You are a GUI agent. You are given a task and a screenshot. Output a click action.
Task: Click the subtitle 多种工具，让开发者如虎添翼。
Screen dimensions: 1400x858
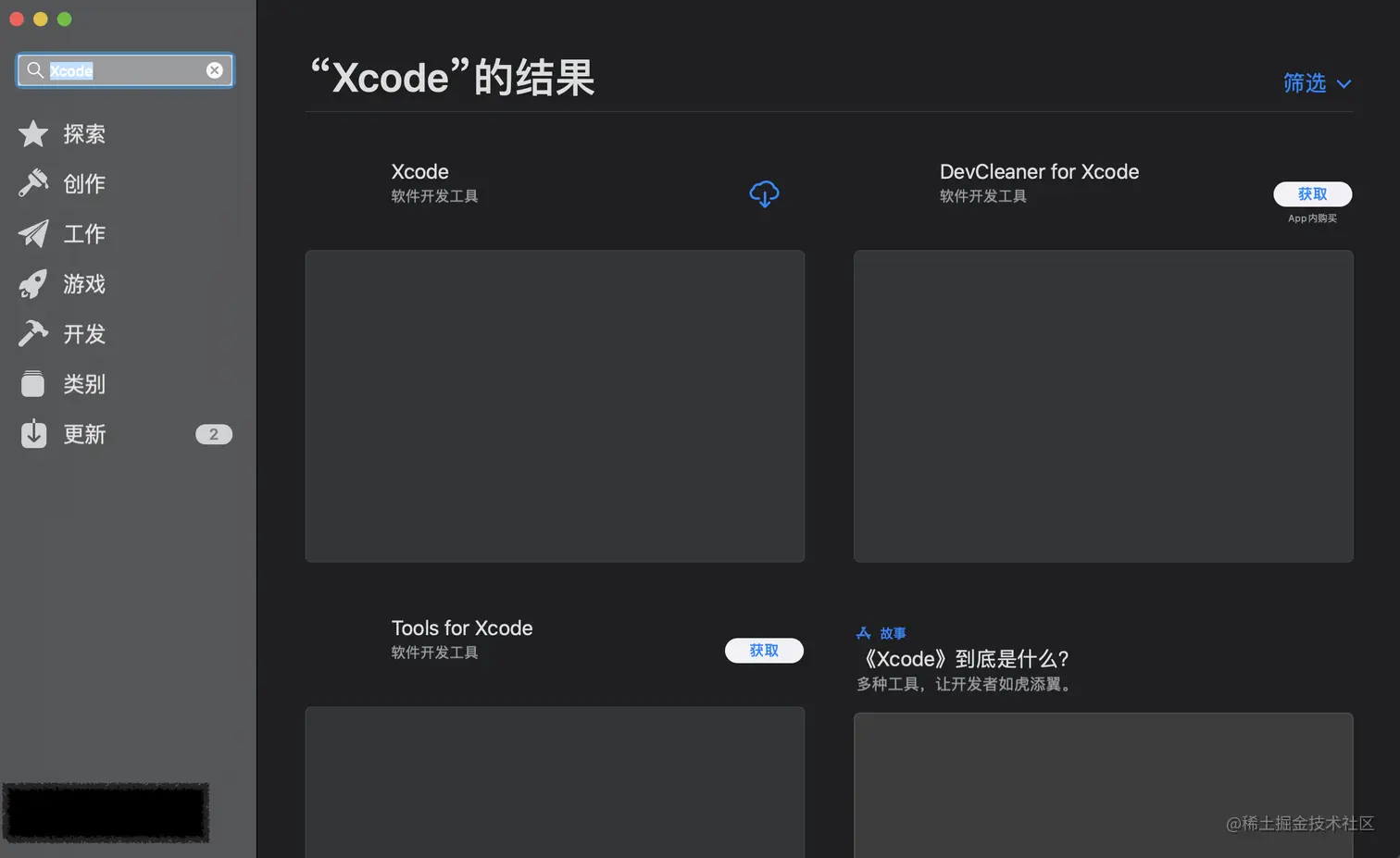(x=967, y=684)
